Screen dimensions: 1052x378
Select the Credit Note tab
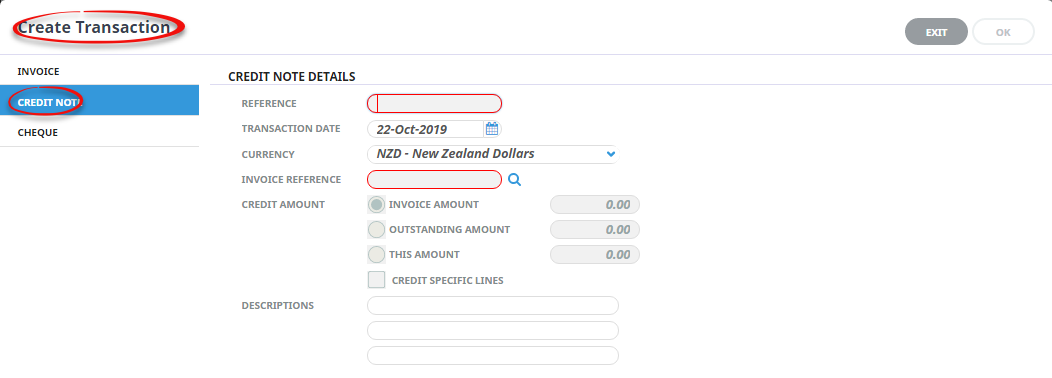coord(99,101)
